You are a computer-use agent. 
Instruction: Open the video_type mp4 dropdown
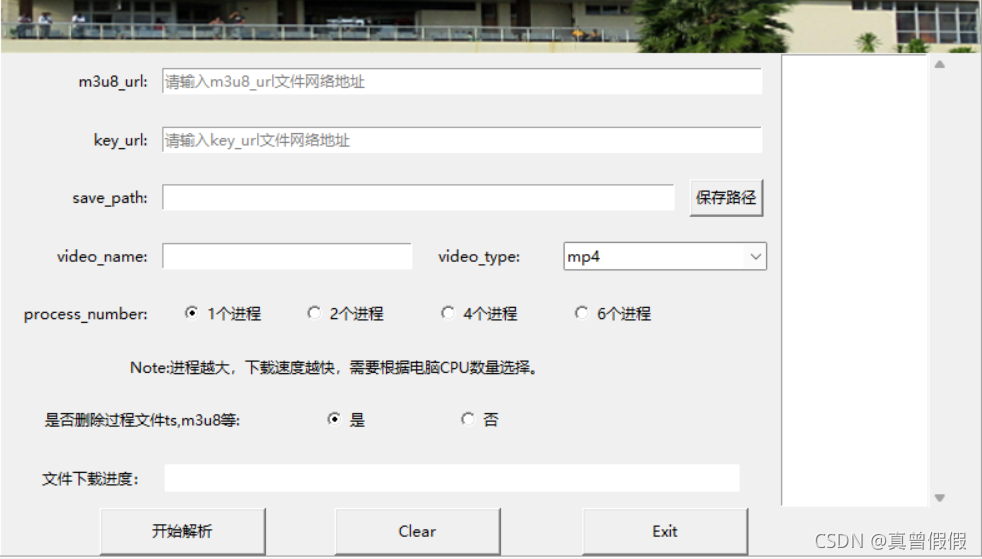(664, 256)
